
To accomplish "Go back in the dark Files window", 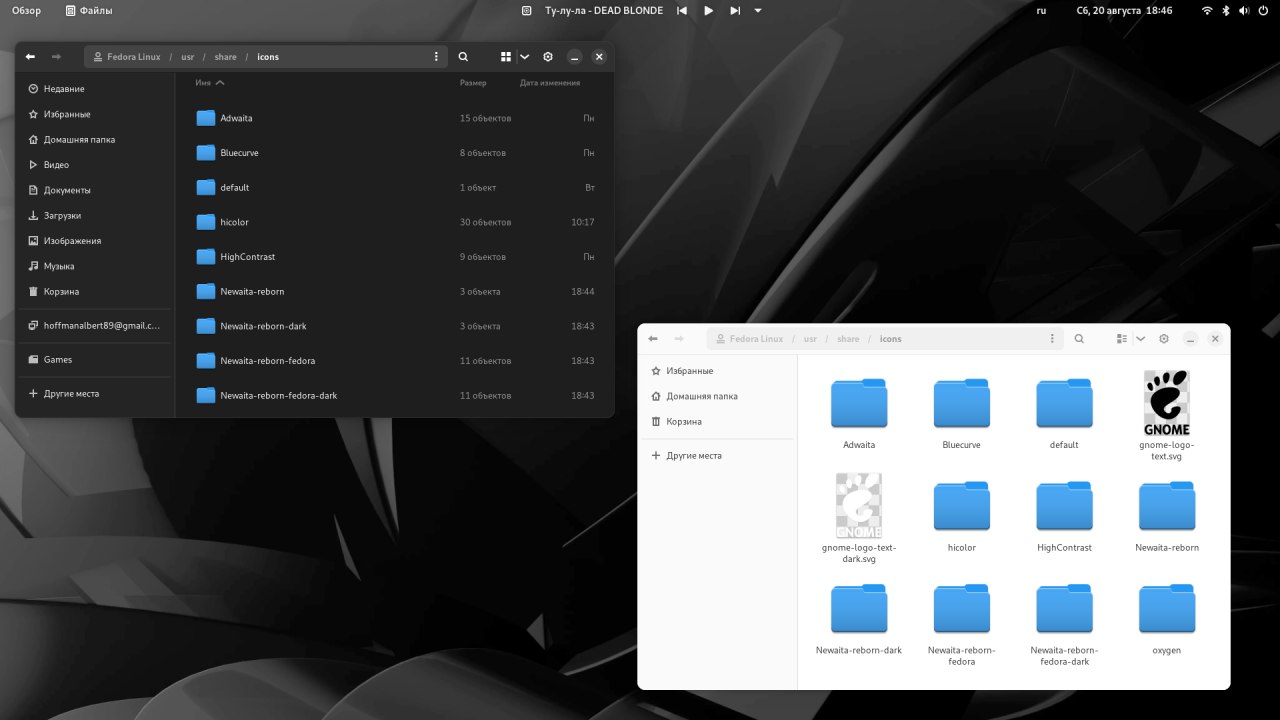I will coord(30,57).
